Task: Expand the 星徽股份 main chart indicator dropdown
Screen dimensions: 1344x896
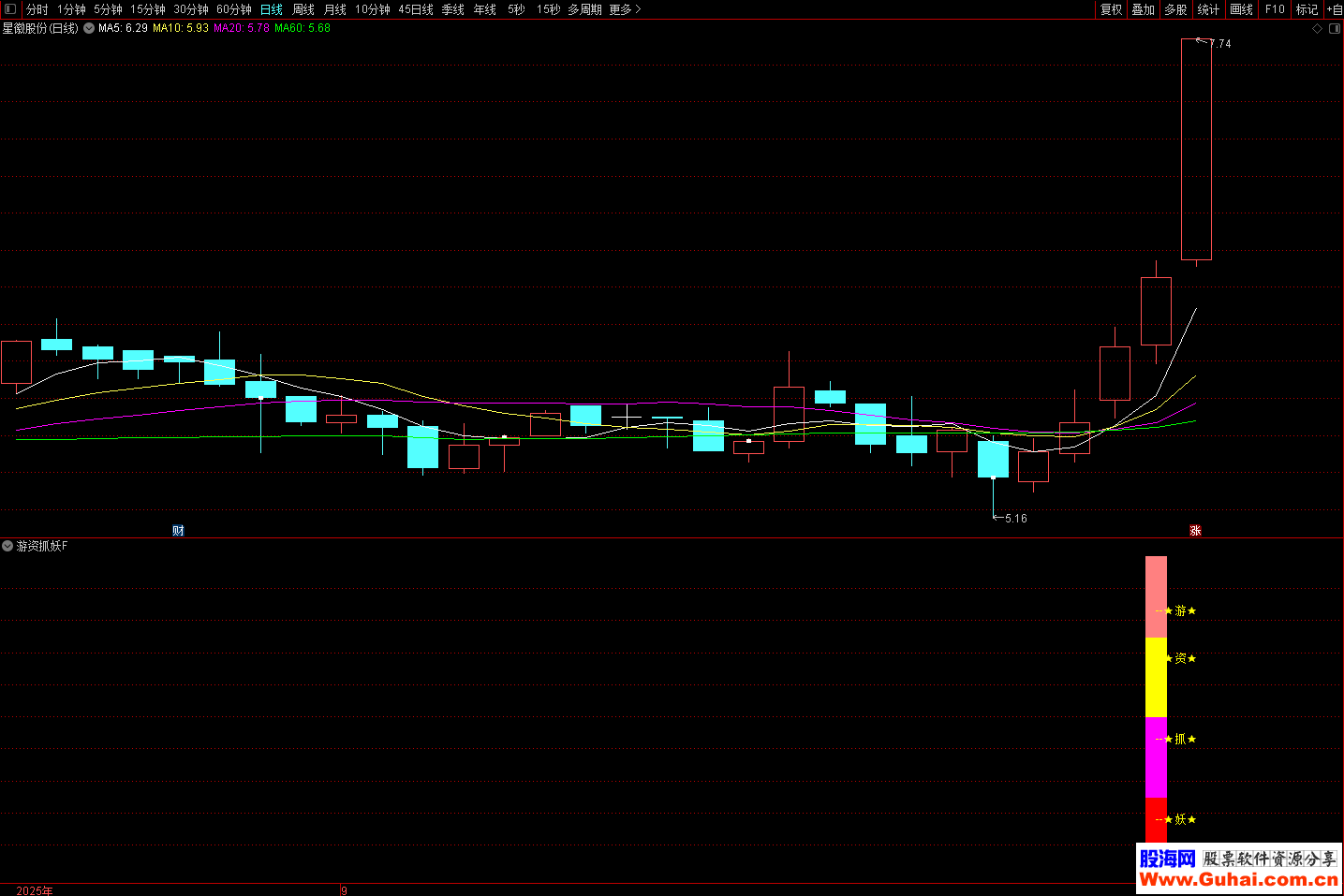Action: [89, 29]
